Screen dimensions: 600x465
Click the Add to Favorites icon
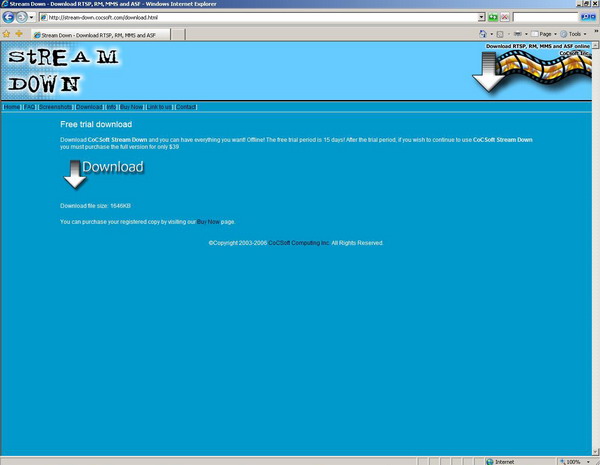click(x=18, y=34)
